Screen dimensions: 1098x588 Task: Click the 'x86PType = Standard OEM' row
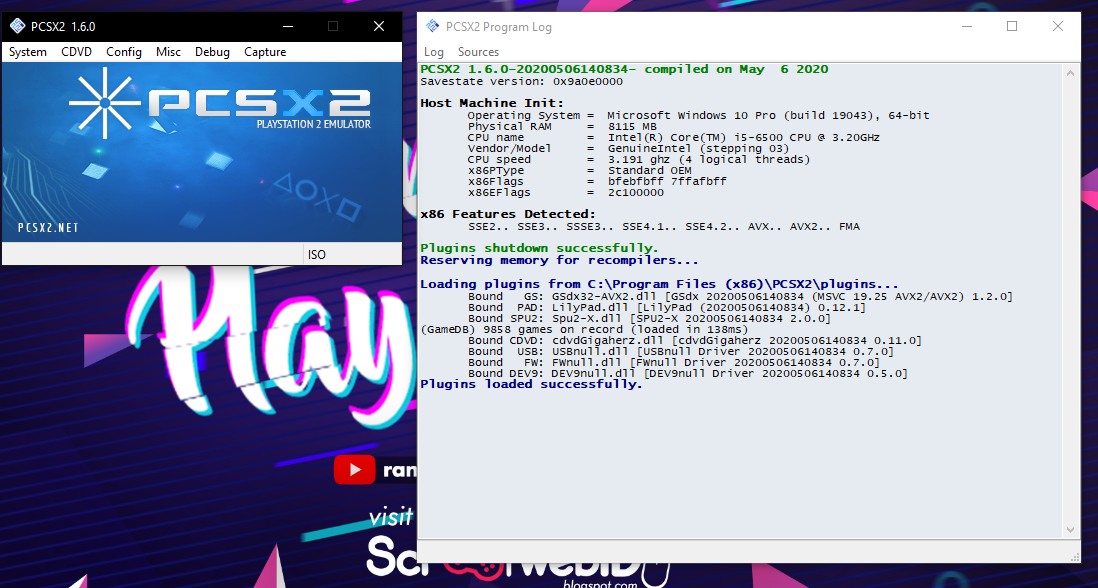[580, 171]
